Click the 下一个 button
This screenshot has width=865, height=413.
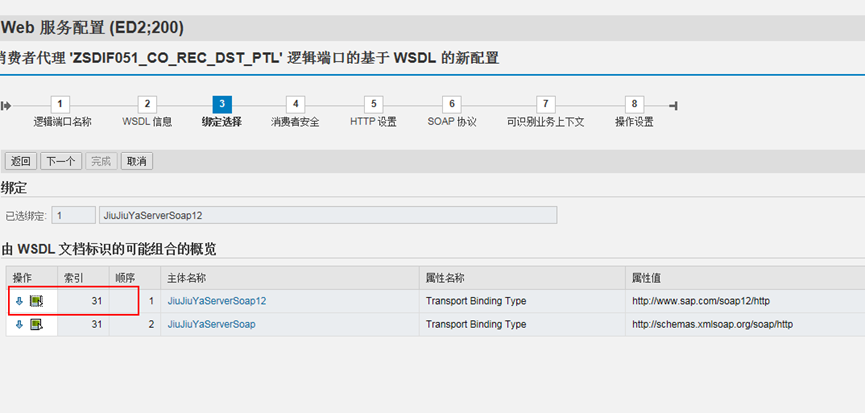[61, 161]
